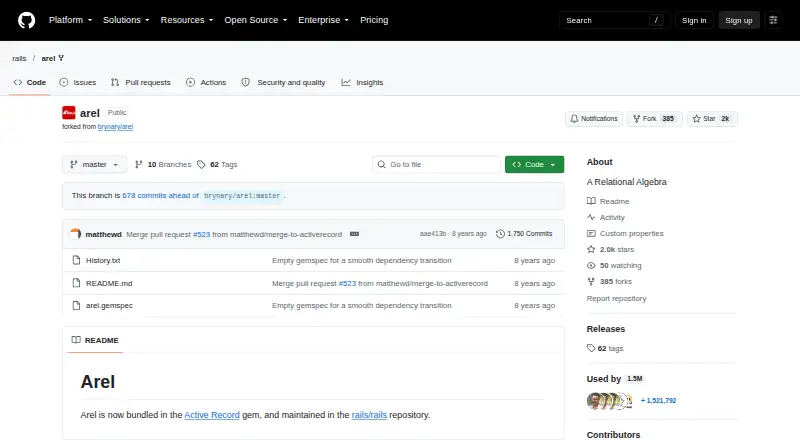Click Report repository link
The height and width of the screenshot is (440, 800).
click(616, 299)
